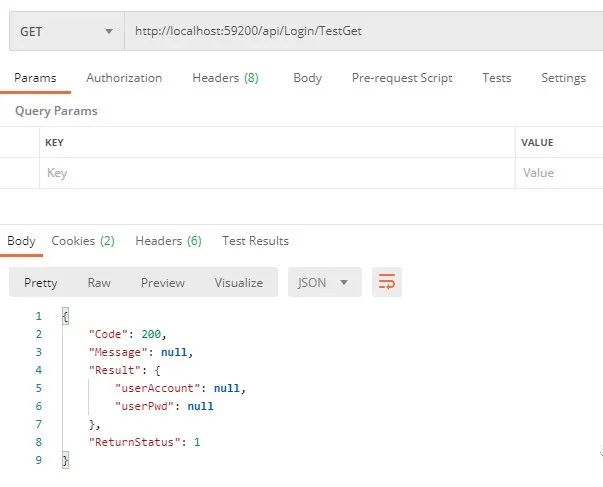603x487 pixels.
Task: Open the GET method dropdown
Action: [67, 31]
